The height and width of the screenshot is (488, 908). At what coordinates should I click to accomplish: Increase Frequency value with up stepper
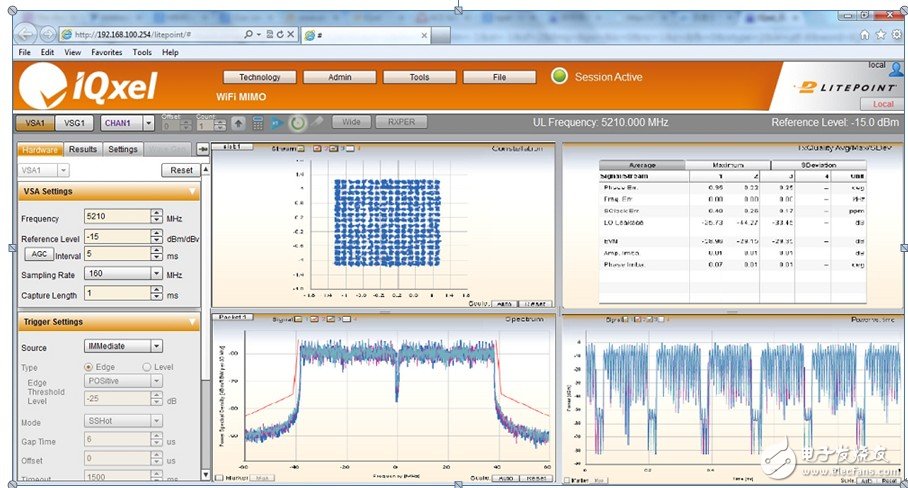157,213
